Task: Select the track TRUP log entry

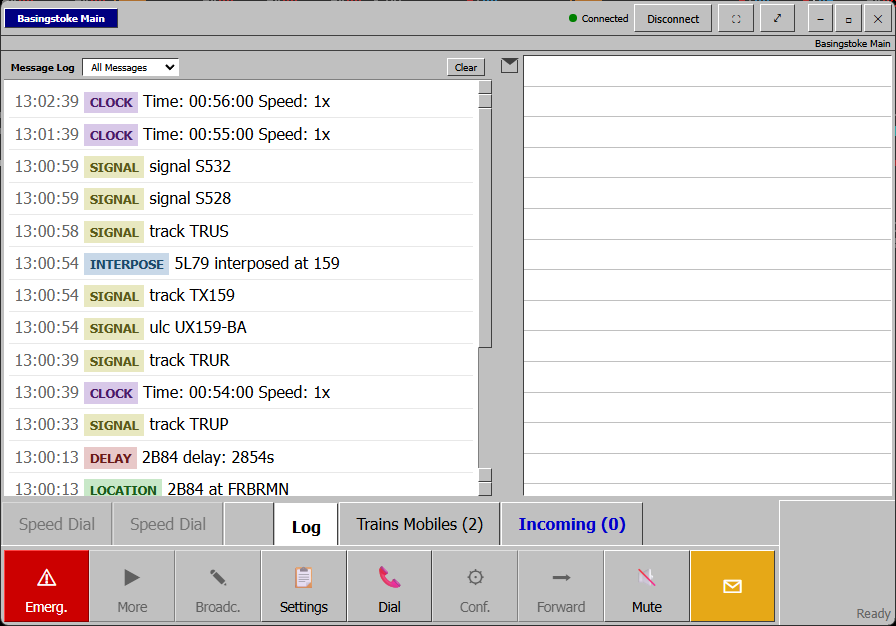Action: point(241,424)
